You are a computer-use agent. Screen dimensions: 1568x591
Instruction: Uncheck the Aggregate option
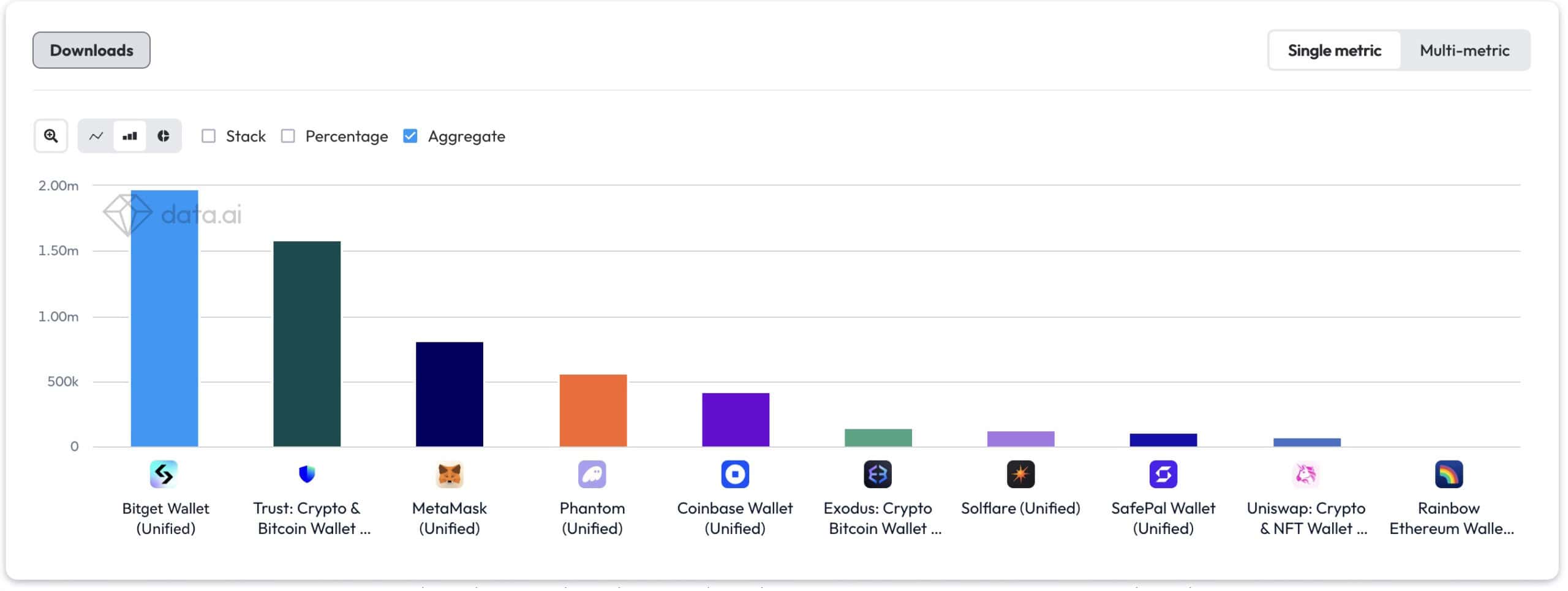(410, 136)
